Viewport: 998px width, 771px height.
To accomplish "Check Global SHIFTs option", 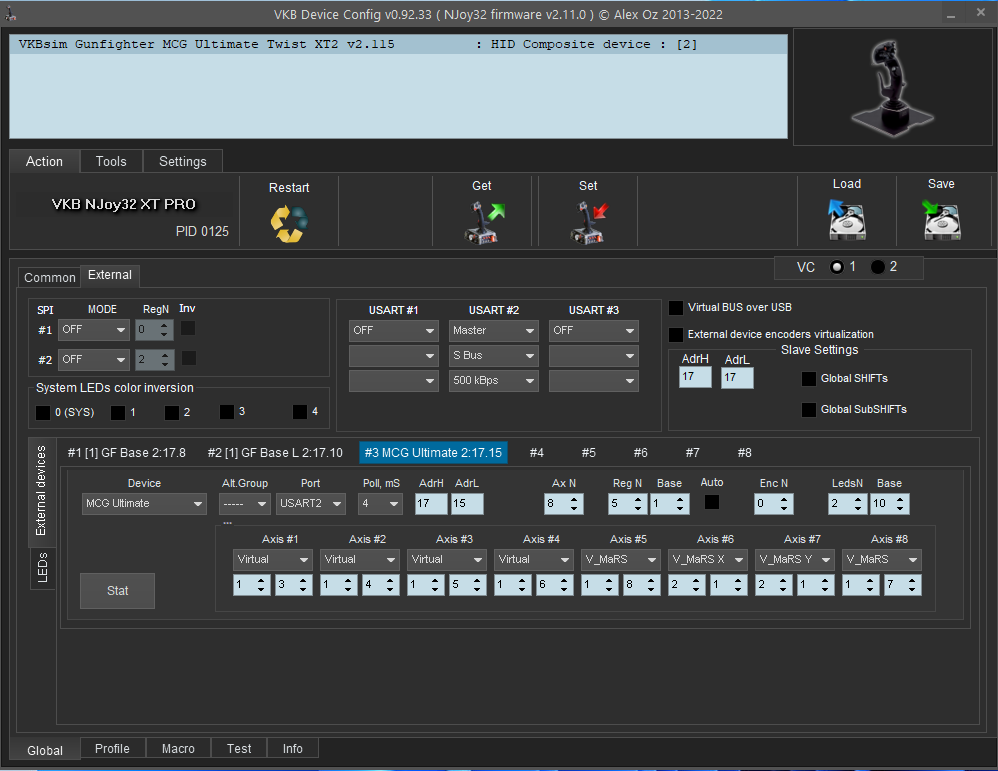I will [x=808, y=379].
